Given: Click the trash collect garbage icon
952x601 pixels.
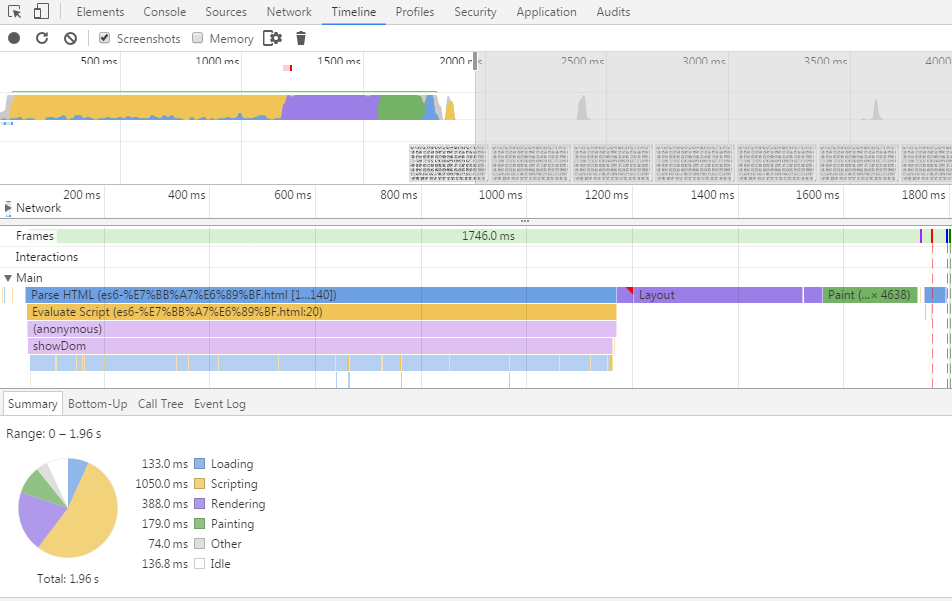Looking at the screenshot, I should click(301, 38).
